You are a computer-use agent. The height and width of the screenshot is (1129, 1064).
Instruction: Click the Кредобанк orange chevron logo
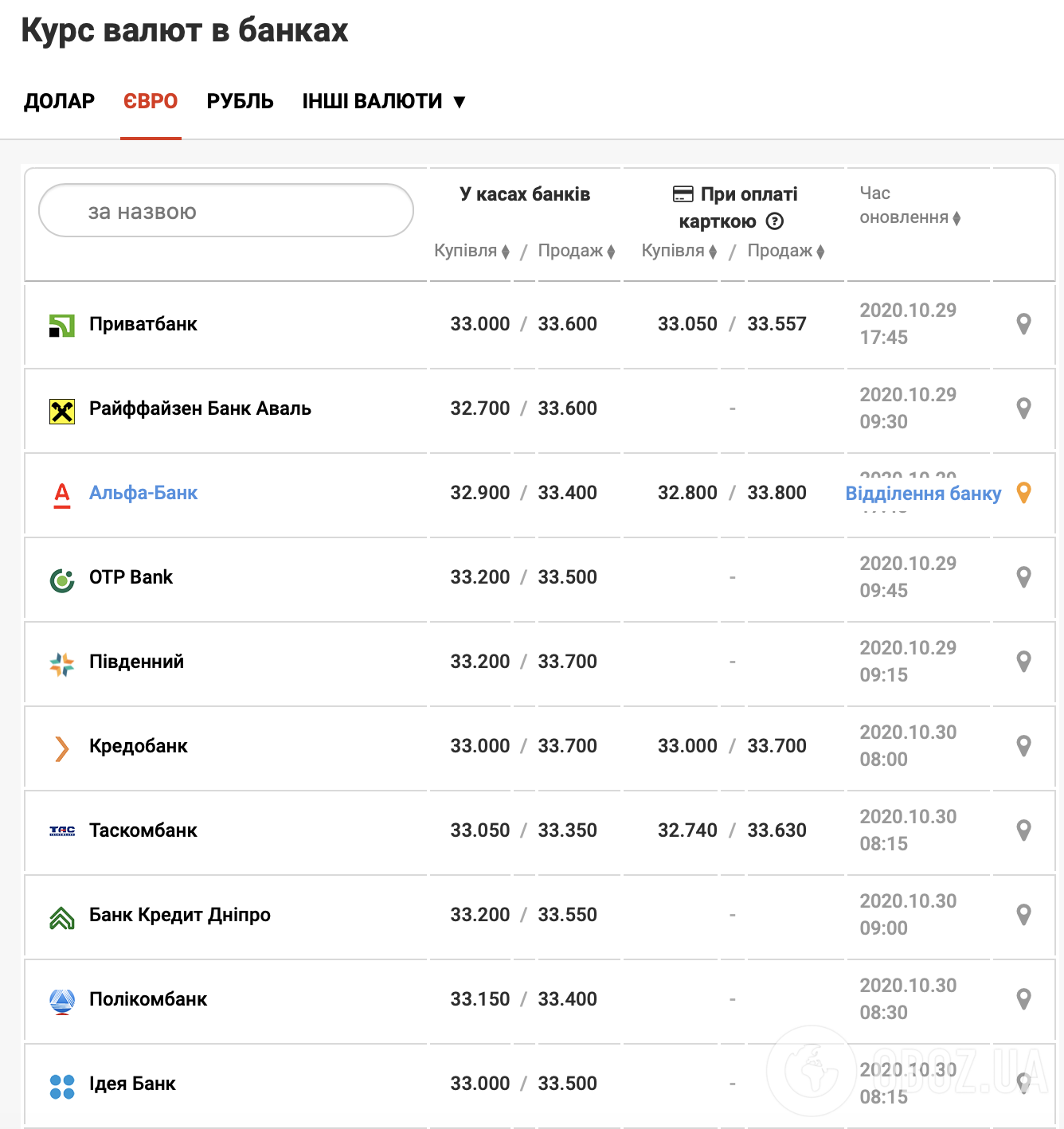click(62, 748)
